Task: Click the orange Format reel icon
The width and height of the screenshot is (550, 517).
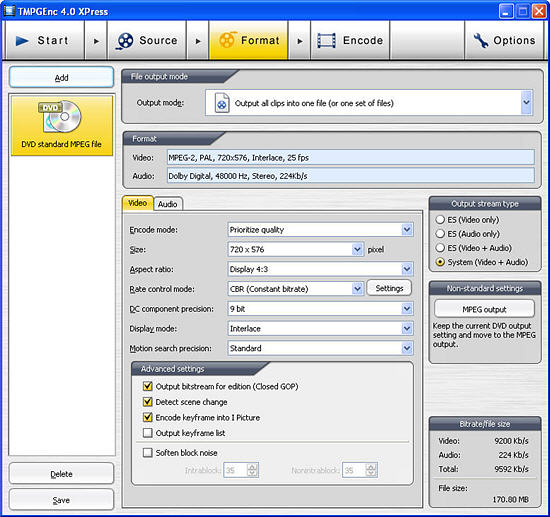Action: coord(227,40)
